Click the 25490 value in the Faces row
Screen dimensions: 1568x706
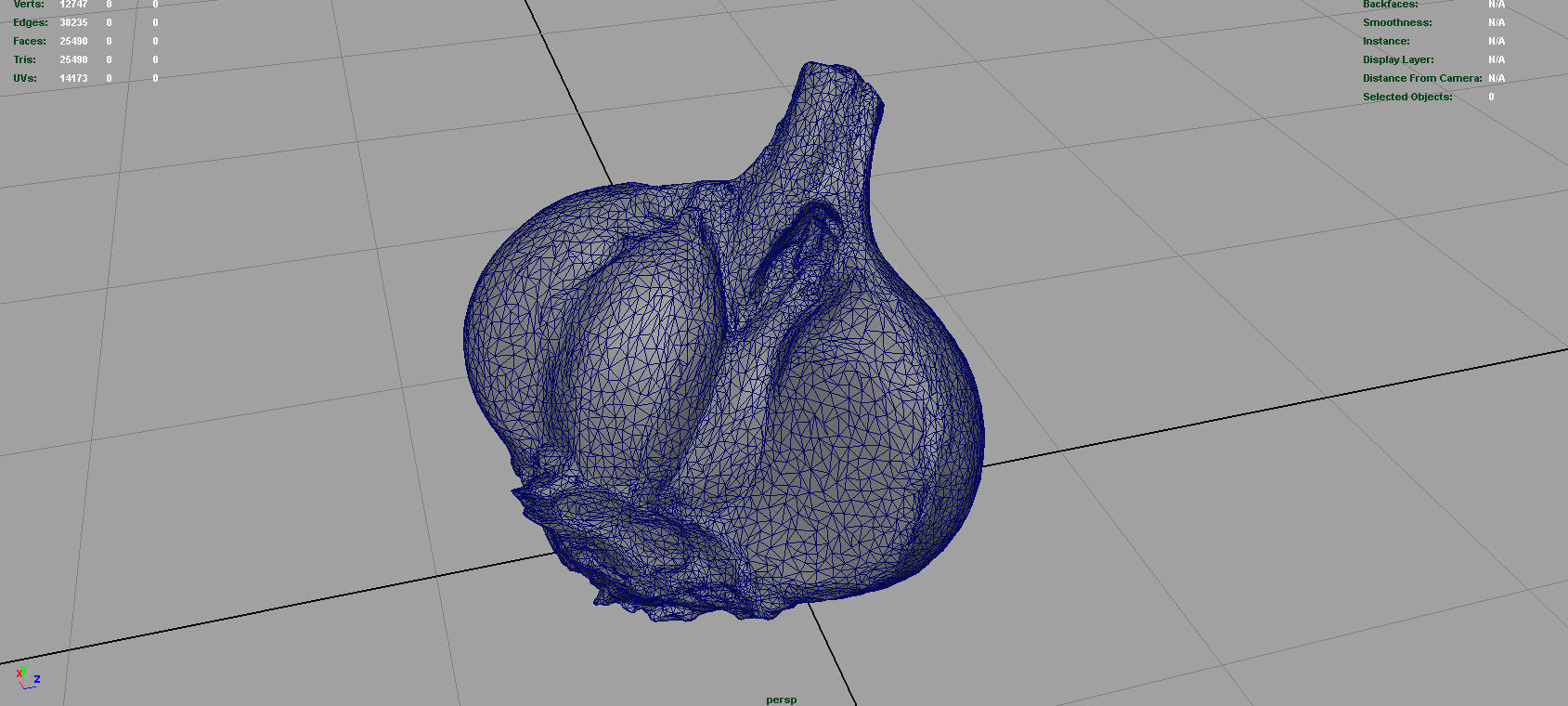[x=73, y=41]
